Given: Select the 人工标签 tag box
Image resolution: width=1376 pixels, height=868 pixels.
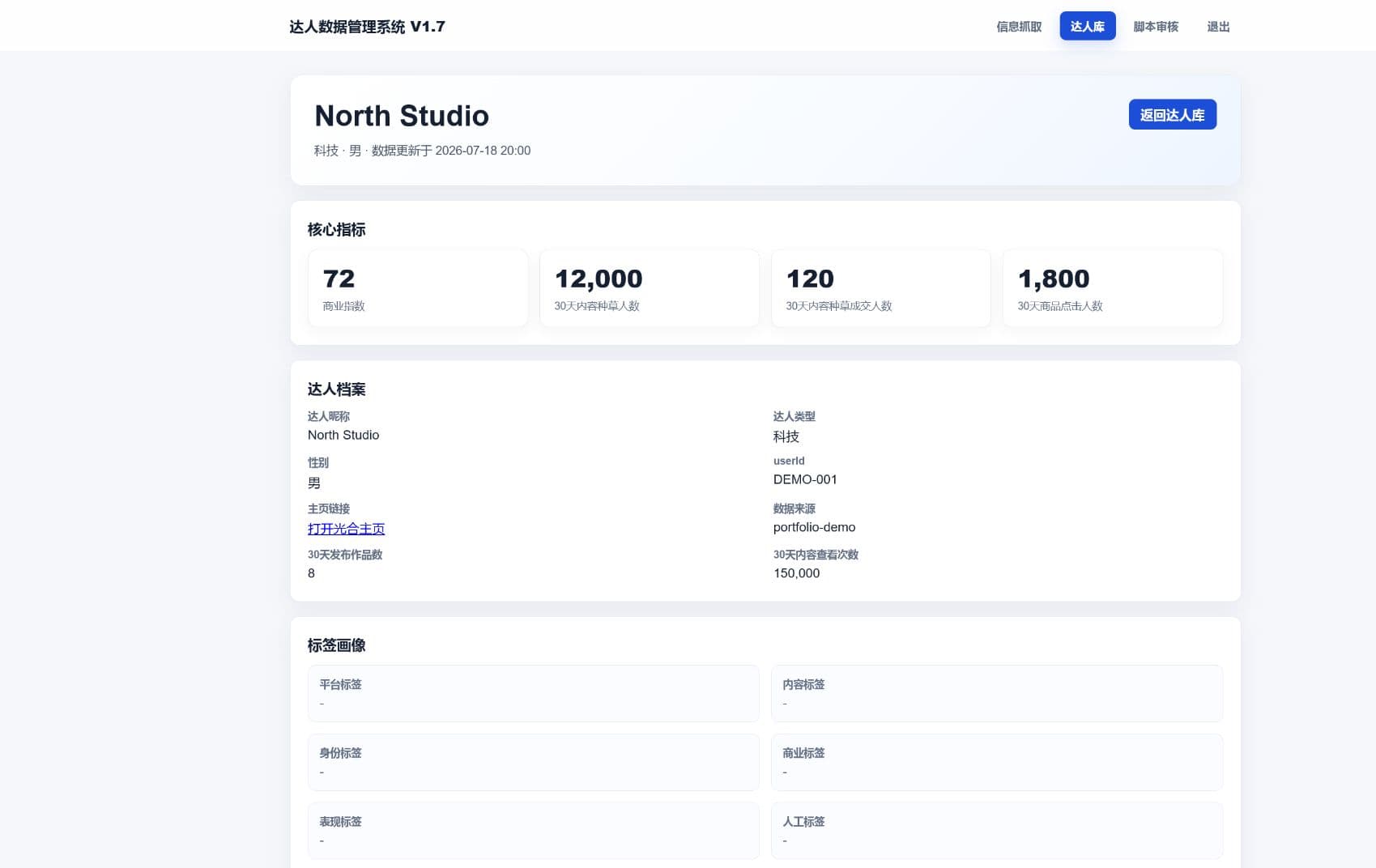Looking at the screenshot, I should pos(997,831).
